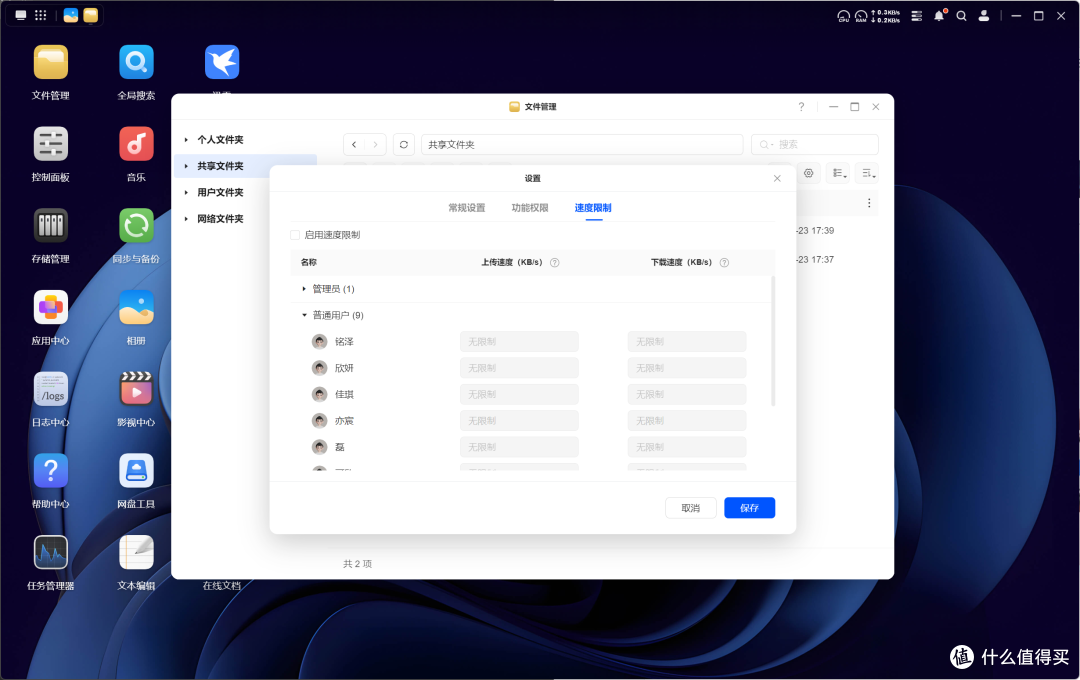Click the gear settings icon in file manager toolbar
The height and width of the screenshot is (680, 1080).
click(809, 173)
